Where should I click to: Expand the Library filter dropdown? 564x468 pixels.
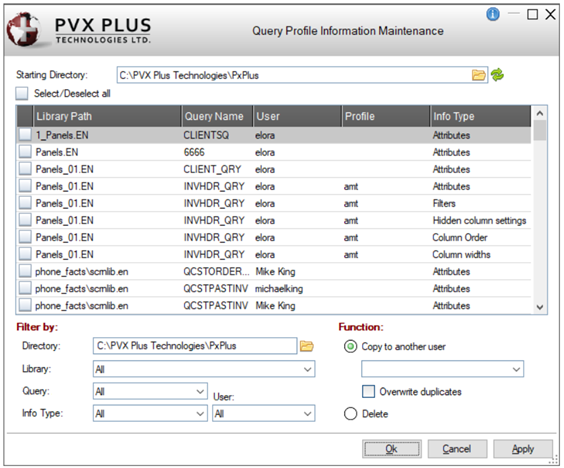204,369
